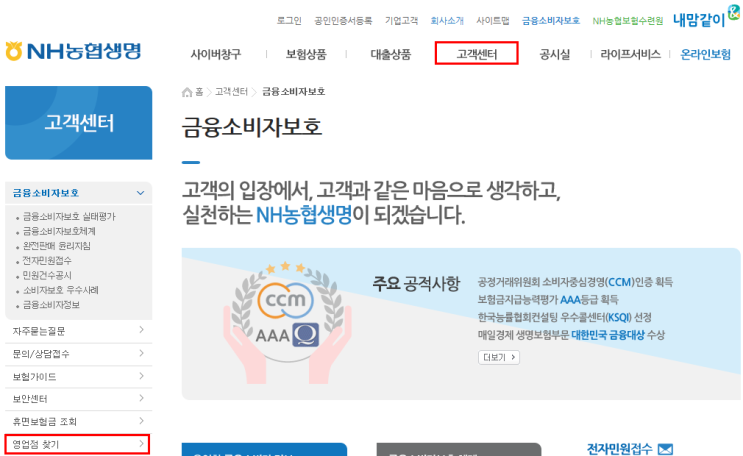Expand the 자주묻는질문 sidebar chevron
This screenshot has height=456, width=743.
141,330
